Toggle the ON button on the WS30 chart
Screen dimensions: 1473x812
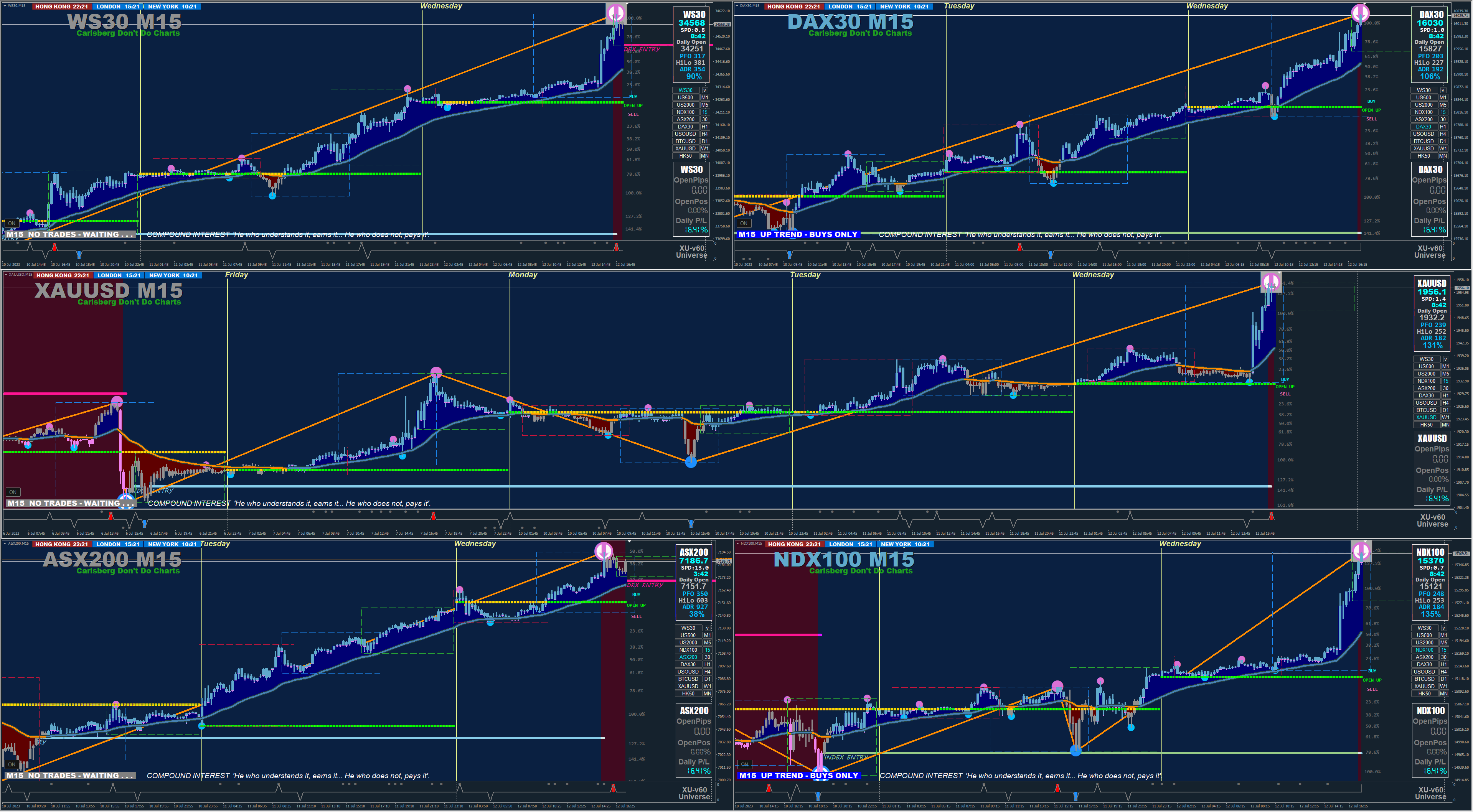pyautogui.click(x=12, y=224)
